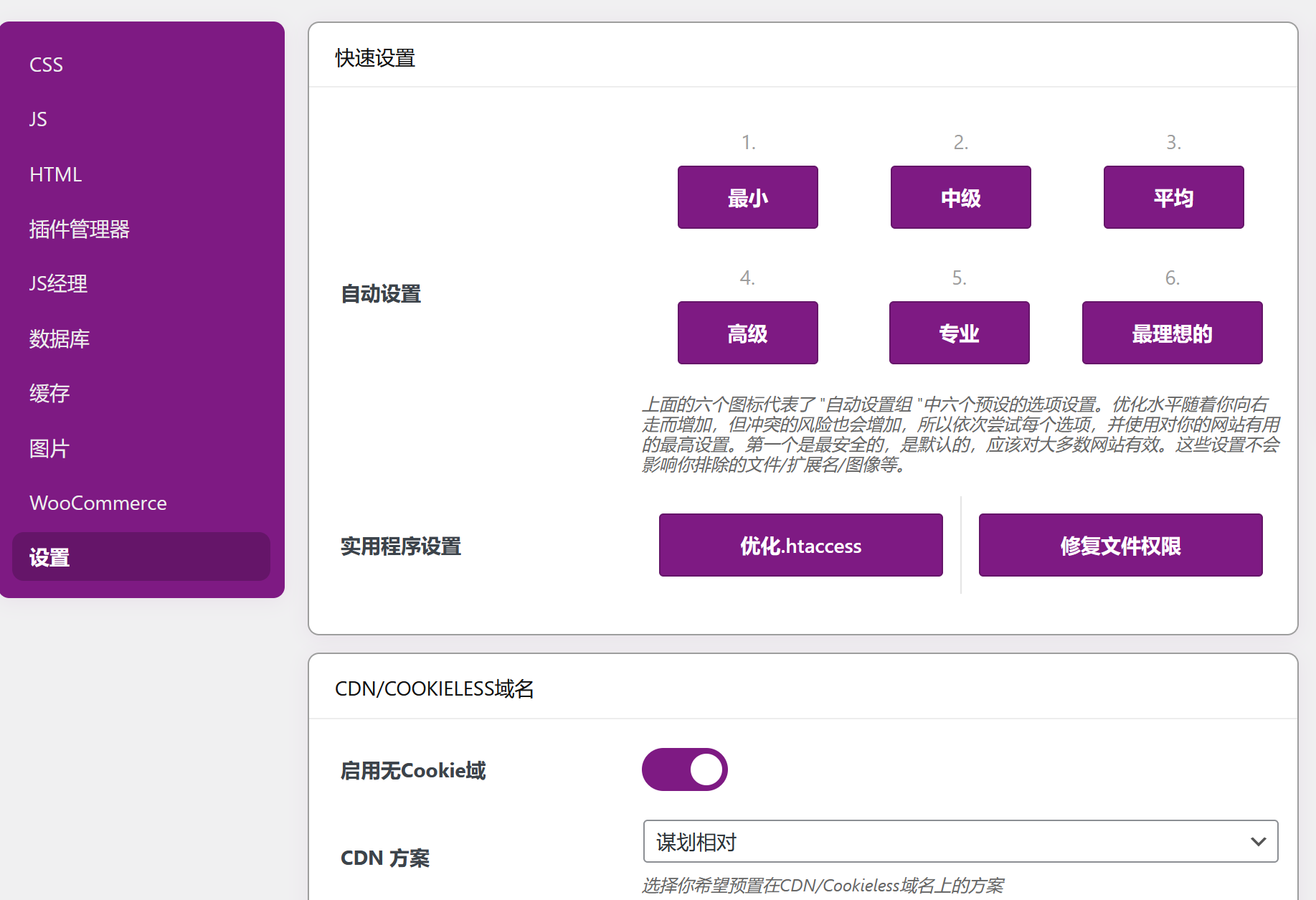Viewport: 1316px width, 900px height.
Task: Open the CSS settings tab
Action: coord(46,65)
